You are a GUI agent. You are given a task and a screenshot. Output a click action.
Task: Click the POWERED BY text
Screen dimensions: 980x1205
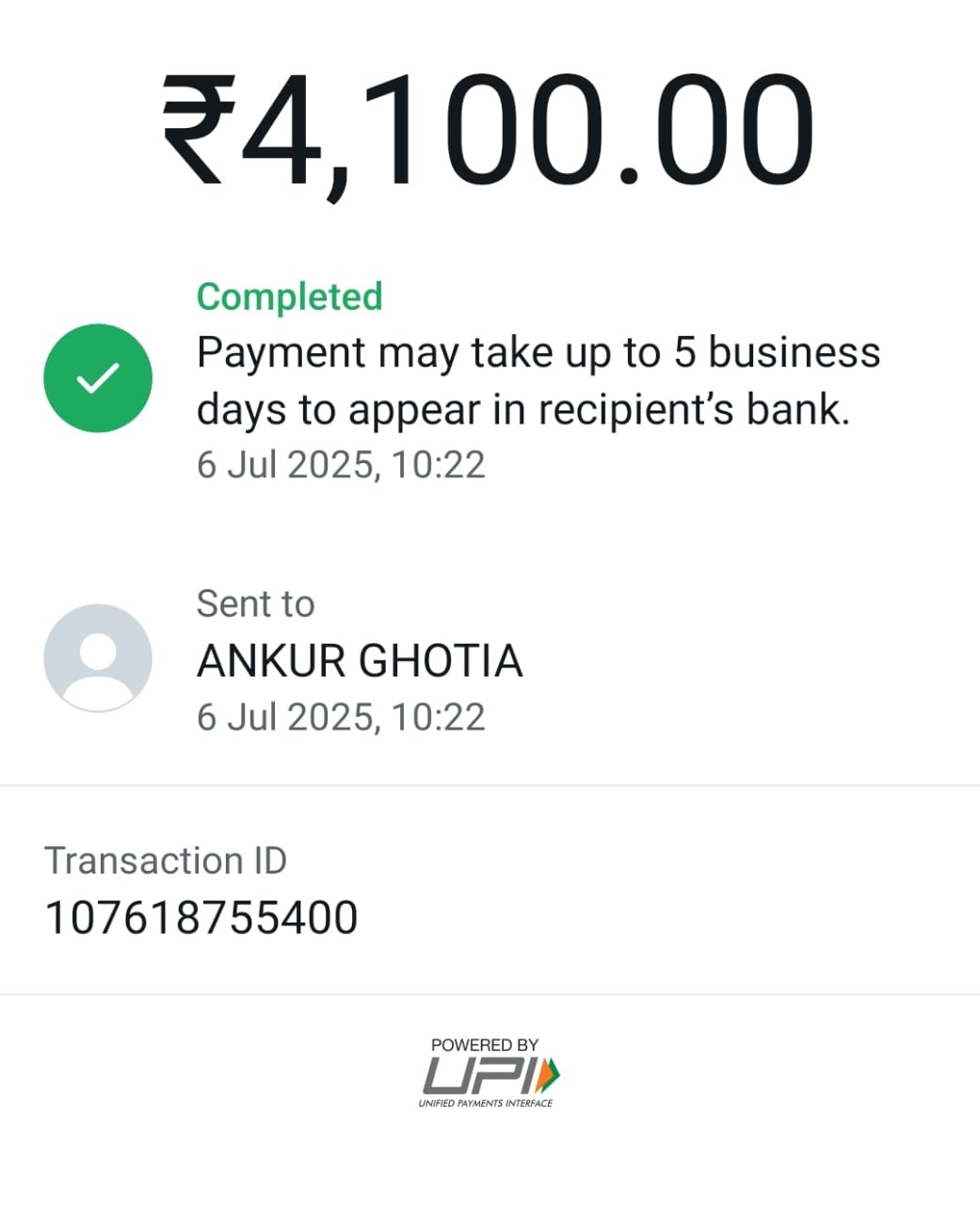pyautogui.click(x=485, y=1045)
